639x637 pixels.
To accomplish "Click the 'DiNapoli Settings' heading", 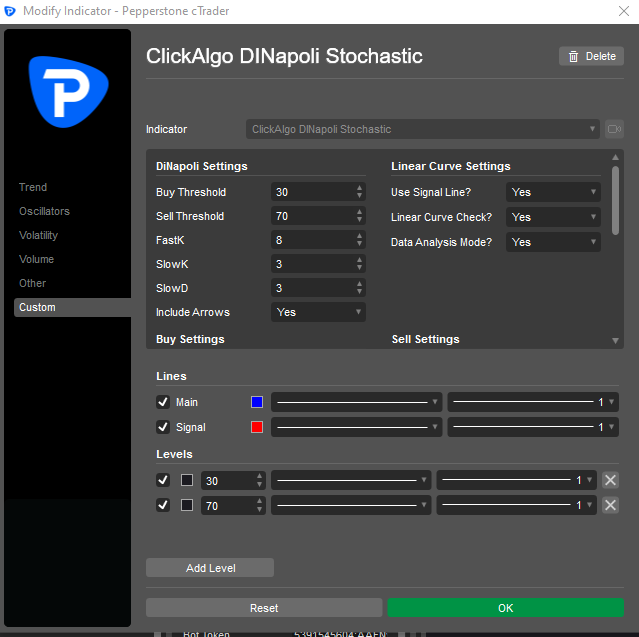I will click(202, 166).
